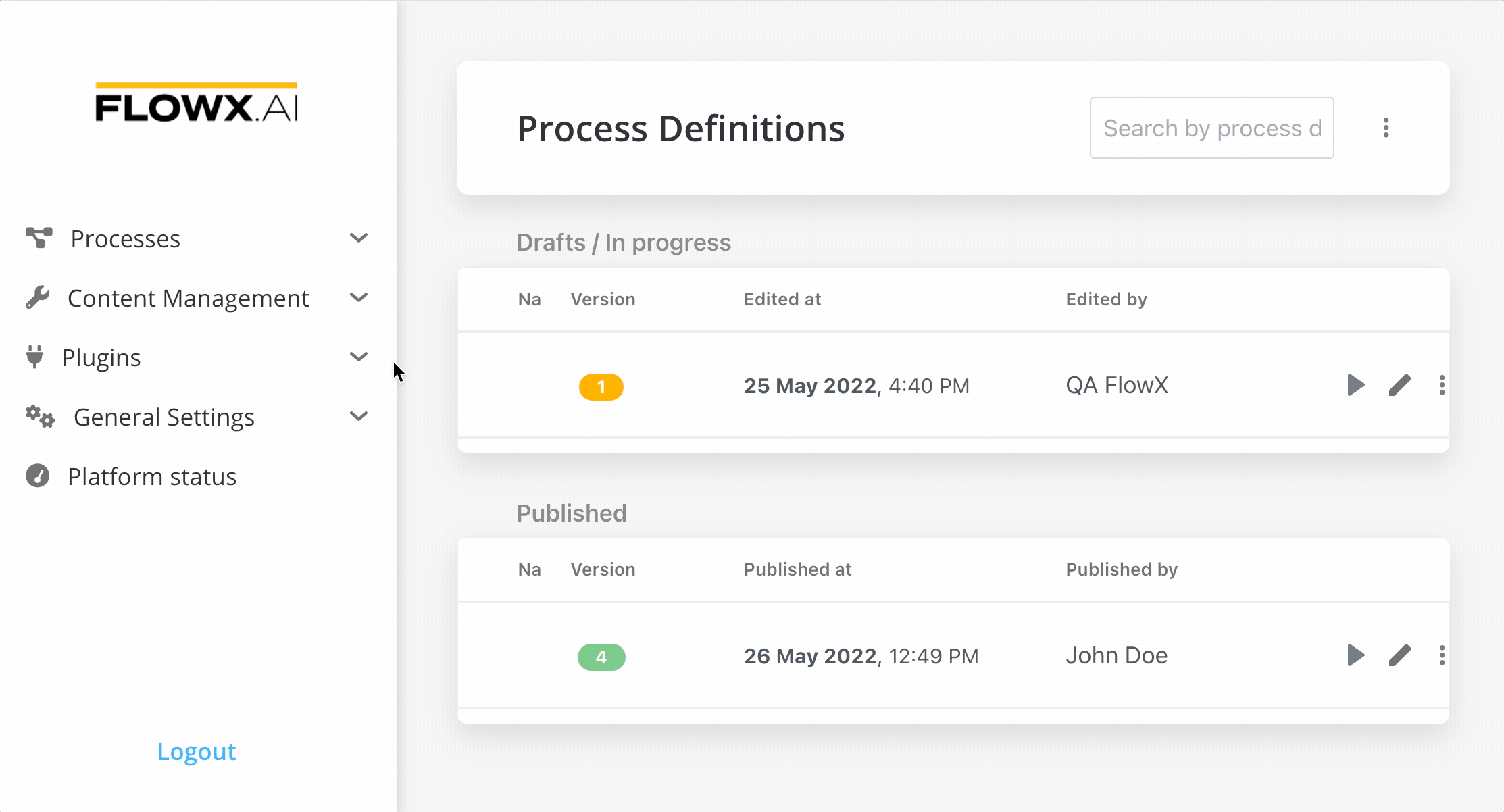Expand the Content Management chevron
Image resolution: width=1504 pixels, height=812 pixels.
[x=359, y=297]
